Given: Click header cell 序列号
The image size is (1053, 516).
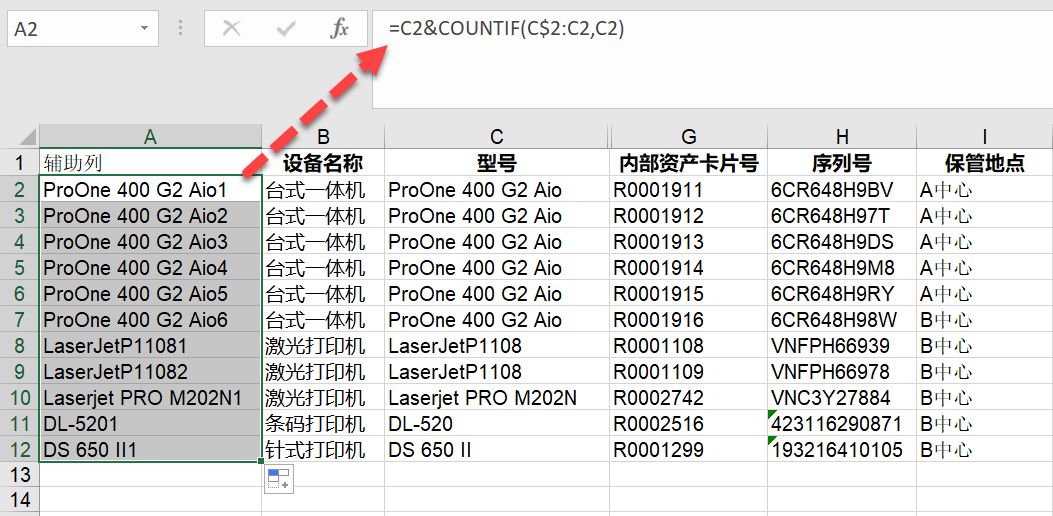Looking at the screenshot, I should point(842,163).
